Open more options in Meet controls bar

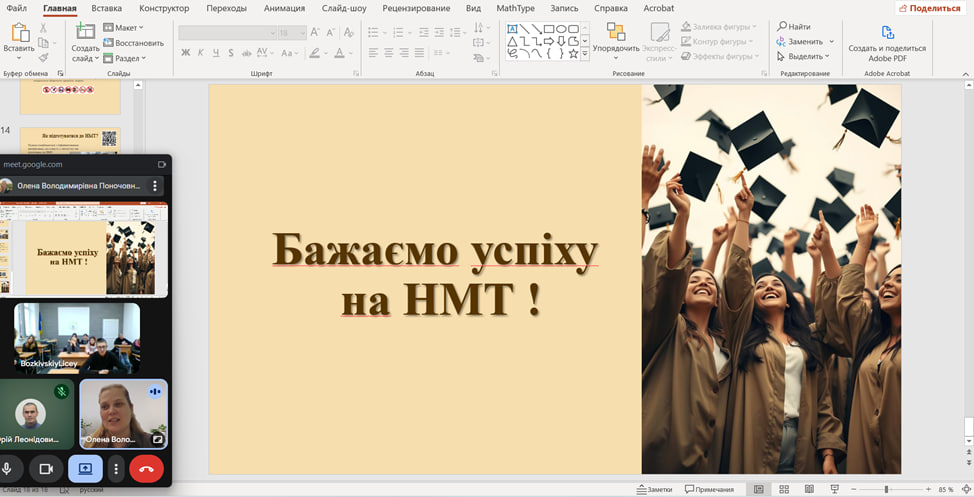pos(117,467)
